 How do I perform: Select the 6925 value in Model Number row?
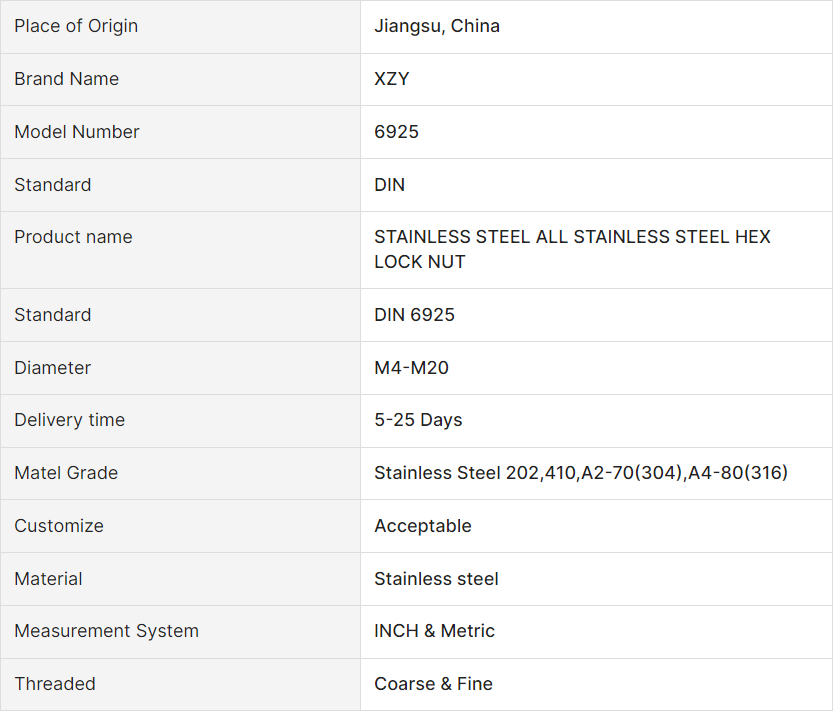click(397, 132)
